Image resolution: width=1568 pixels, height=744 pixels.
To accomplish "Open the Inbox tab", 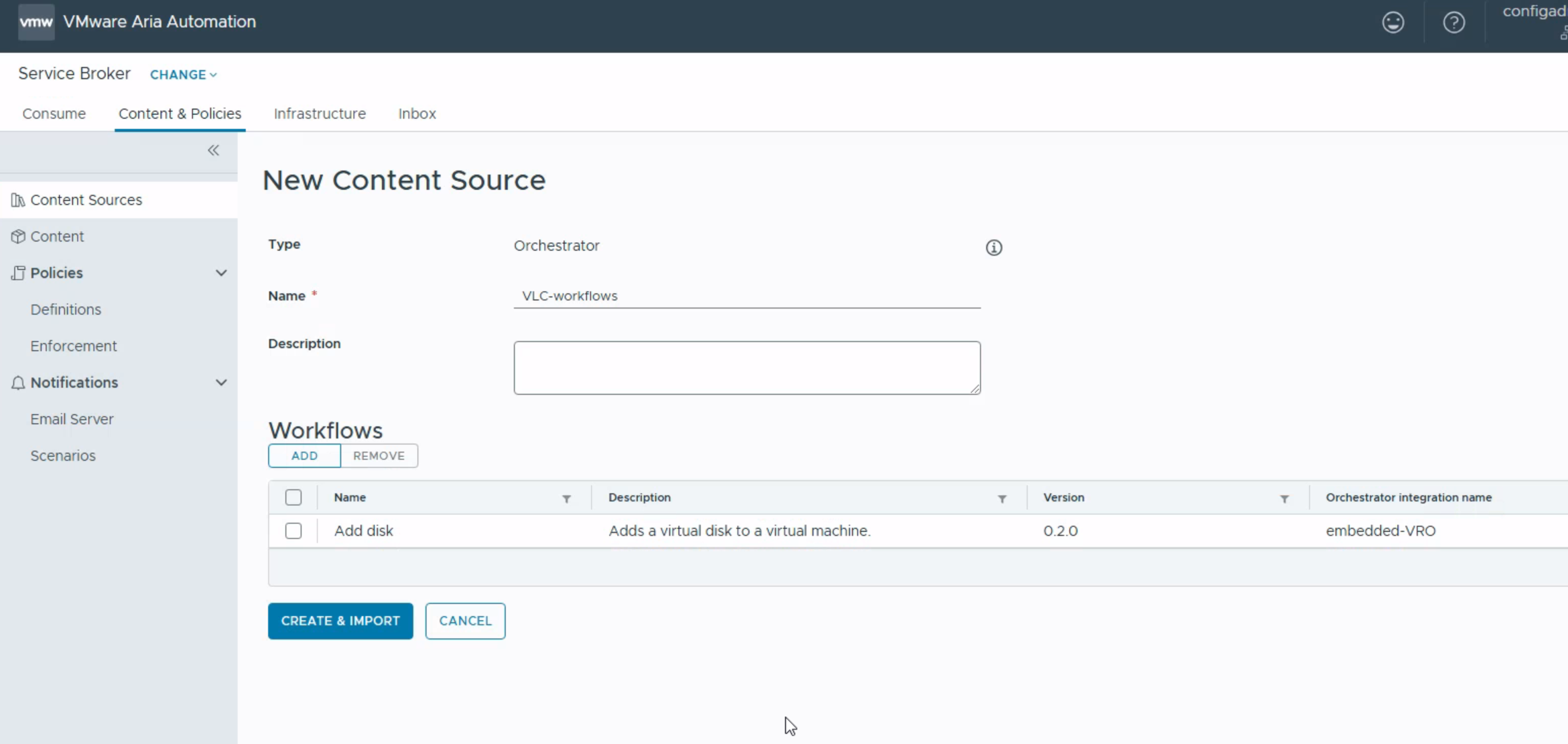I will point(417,114).
